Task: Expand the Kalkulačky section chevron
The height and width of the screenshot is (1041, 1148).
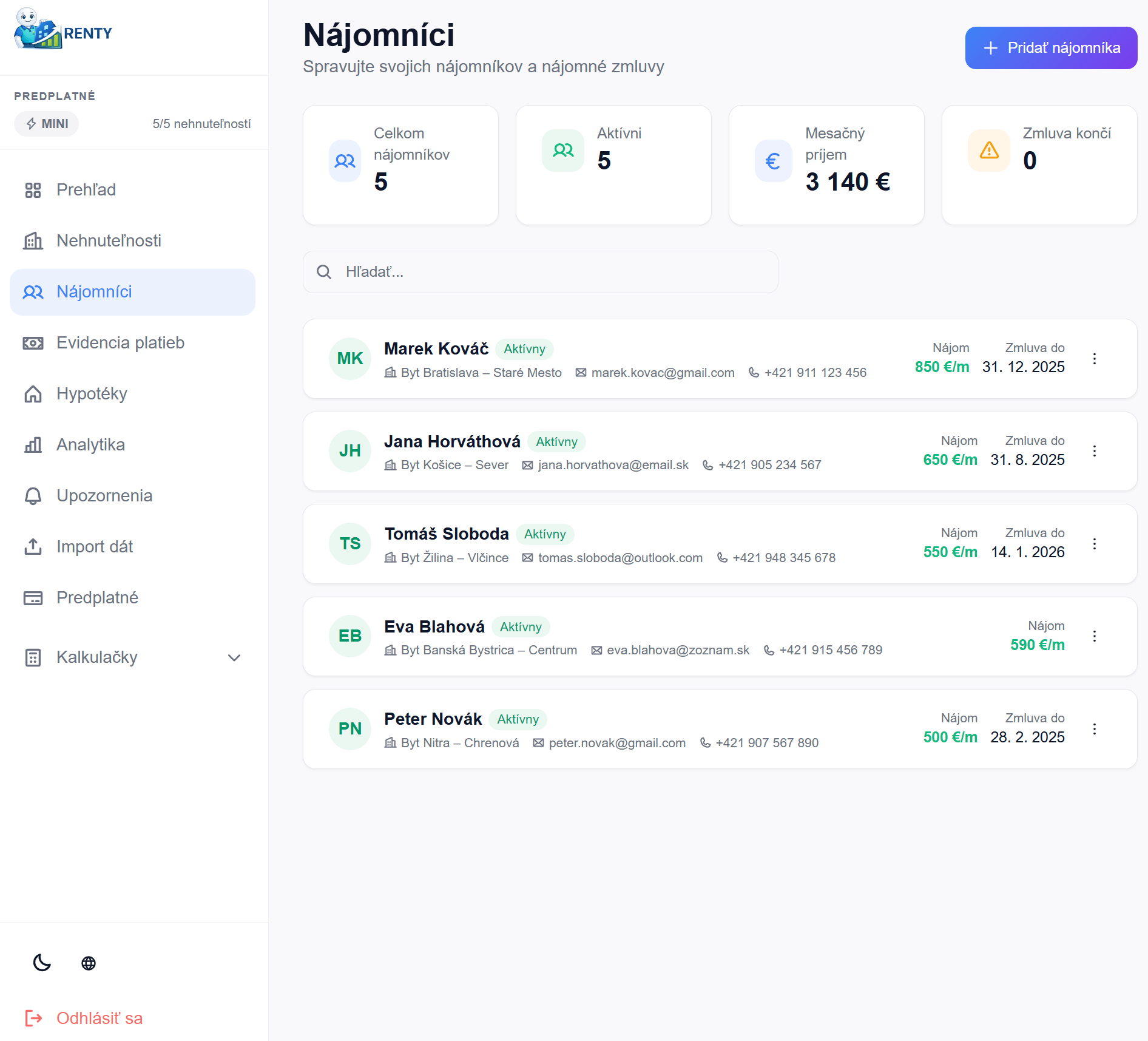Action: 234,657
